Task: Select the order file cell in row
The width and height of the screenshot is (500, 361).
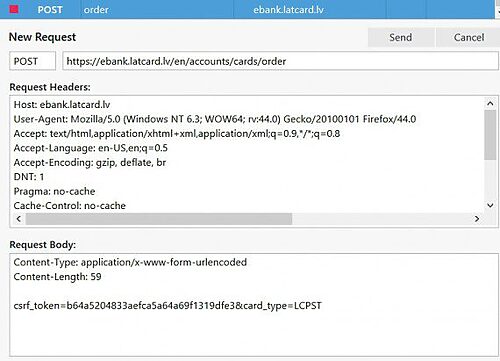Action: 96,9
